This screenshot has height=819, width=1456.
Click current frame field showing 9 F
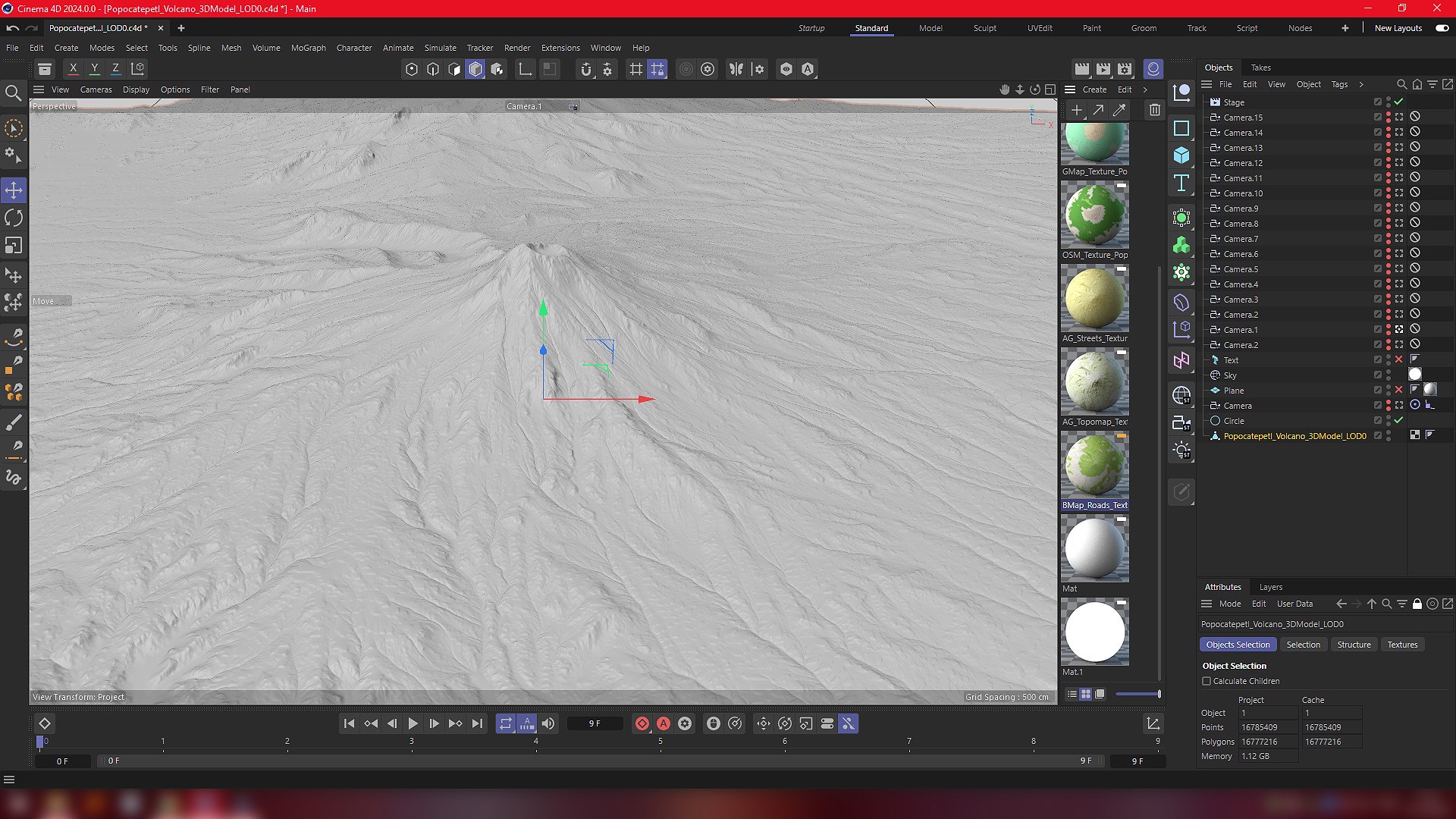[595, 723]
